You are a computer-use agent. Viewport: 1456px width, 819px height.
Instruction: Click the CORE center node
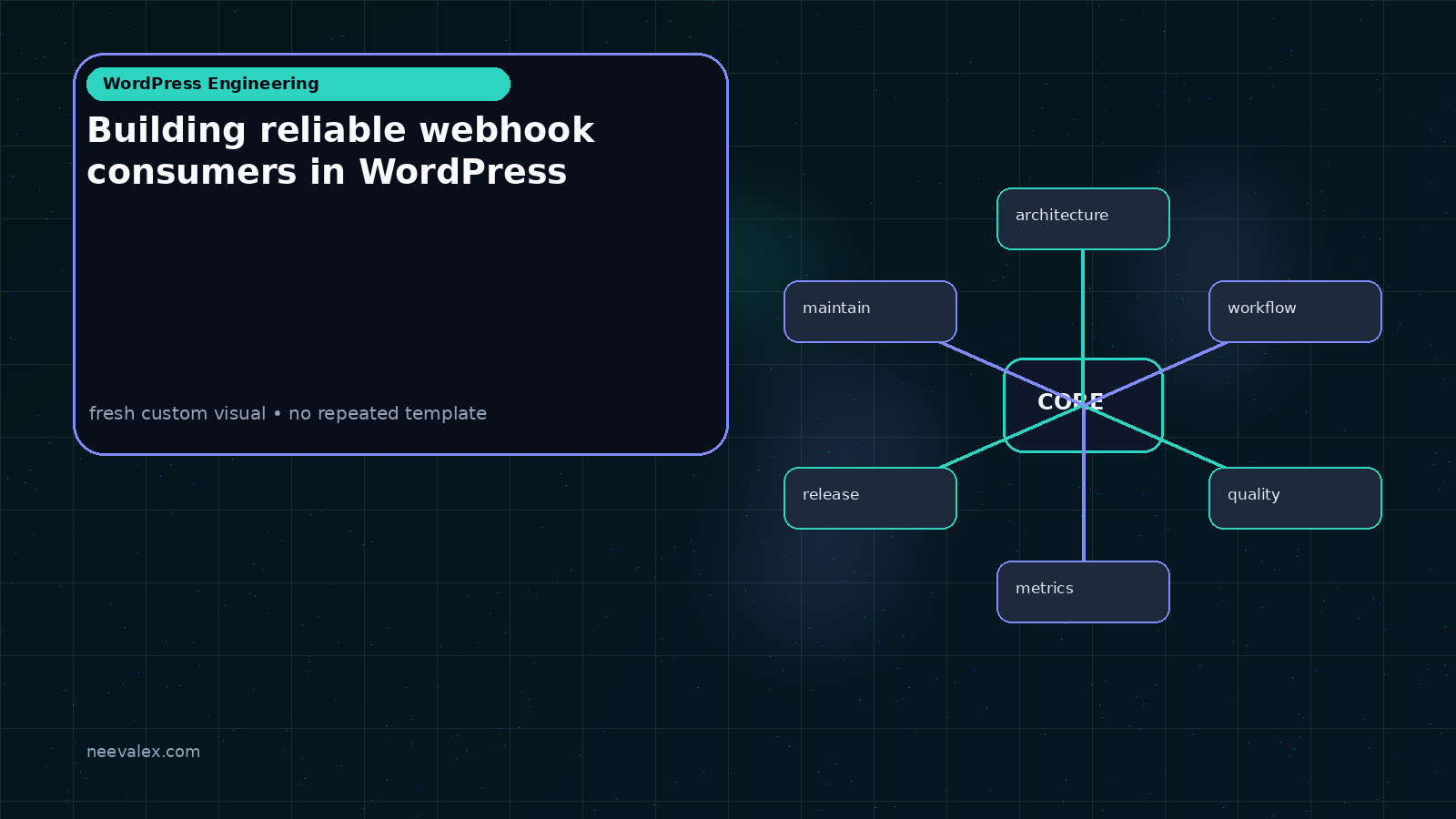point(1083,405)
